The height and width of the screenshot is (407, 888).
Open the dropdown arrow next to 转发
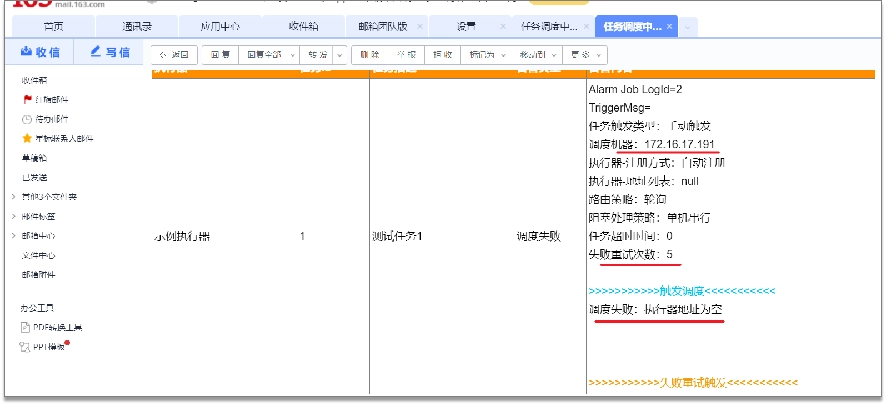coord(340,55)
